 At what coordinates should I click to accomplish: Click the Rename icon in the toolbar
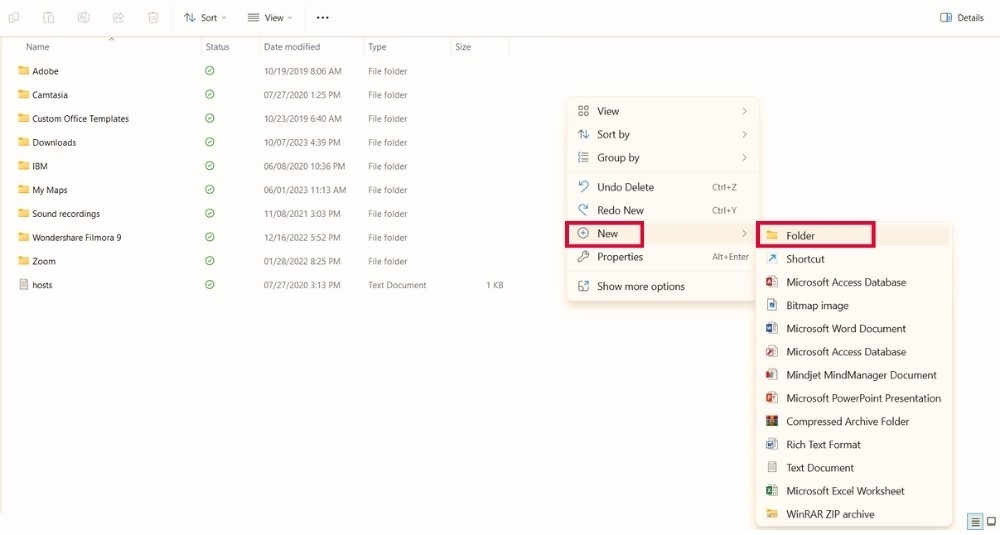pos(84,18)
